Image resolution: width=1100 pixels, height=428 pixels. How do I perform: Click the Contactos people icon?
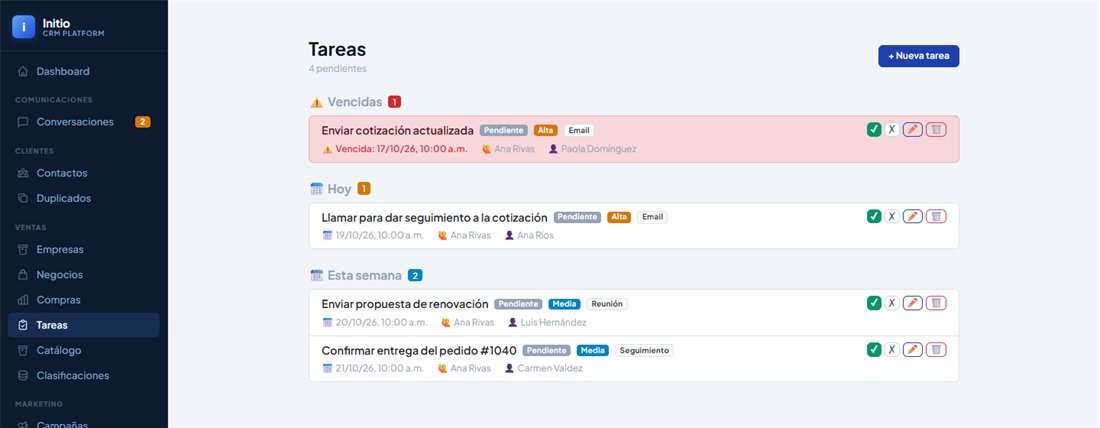coord(23,173)
